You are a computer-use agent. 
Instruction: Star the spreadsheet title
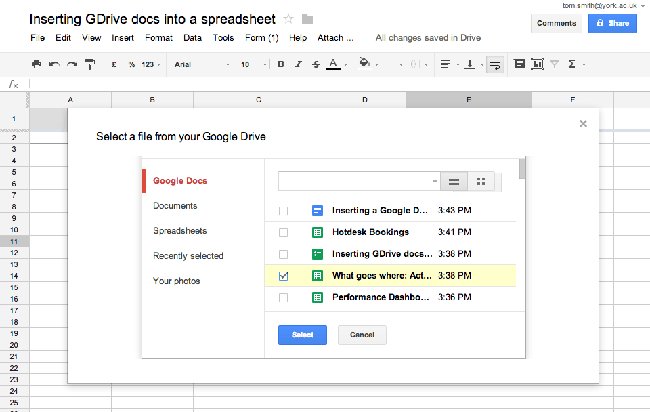point(289,19)
